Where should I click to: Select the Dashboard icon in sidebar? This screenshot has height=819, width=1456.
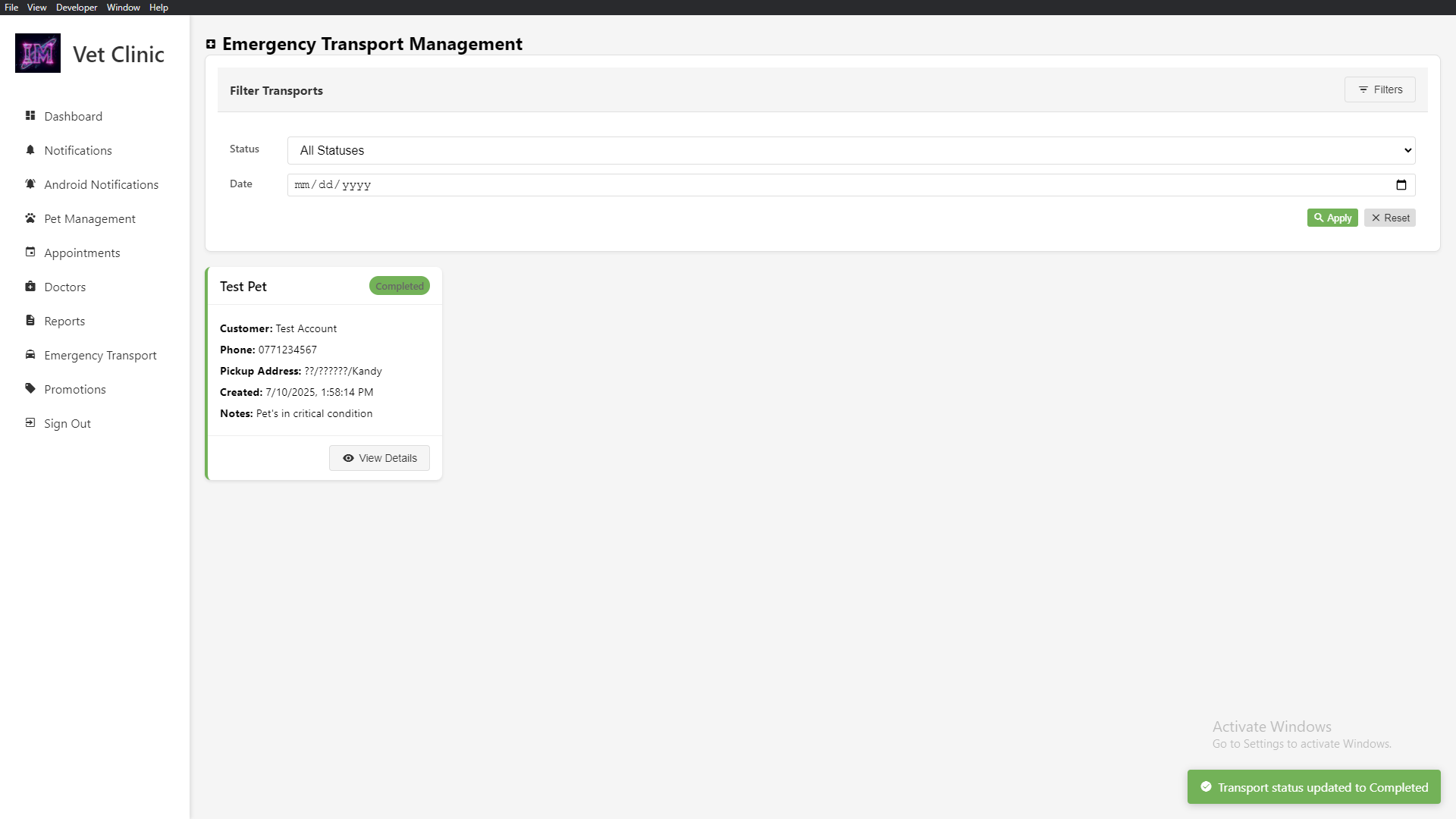(x=30, y=115)
